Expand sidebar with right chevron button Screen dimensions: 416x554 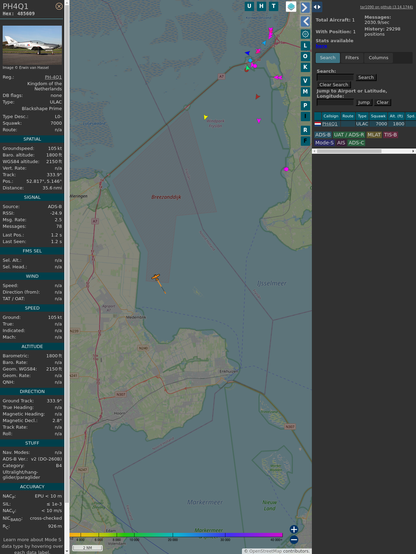[x=305, y=7]
